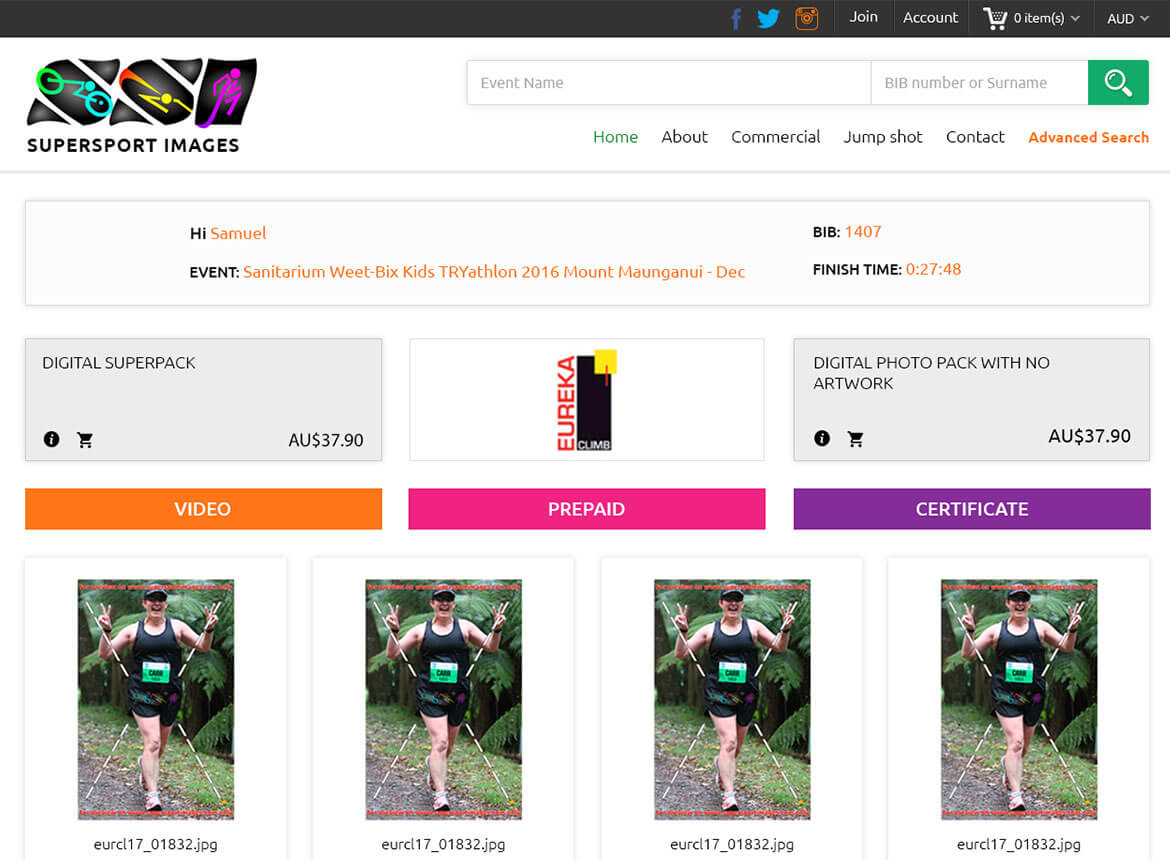Open the Twitter bird icon

tap(768, 18)
